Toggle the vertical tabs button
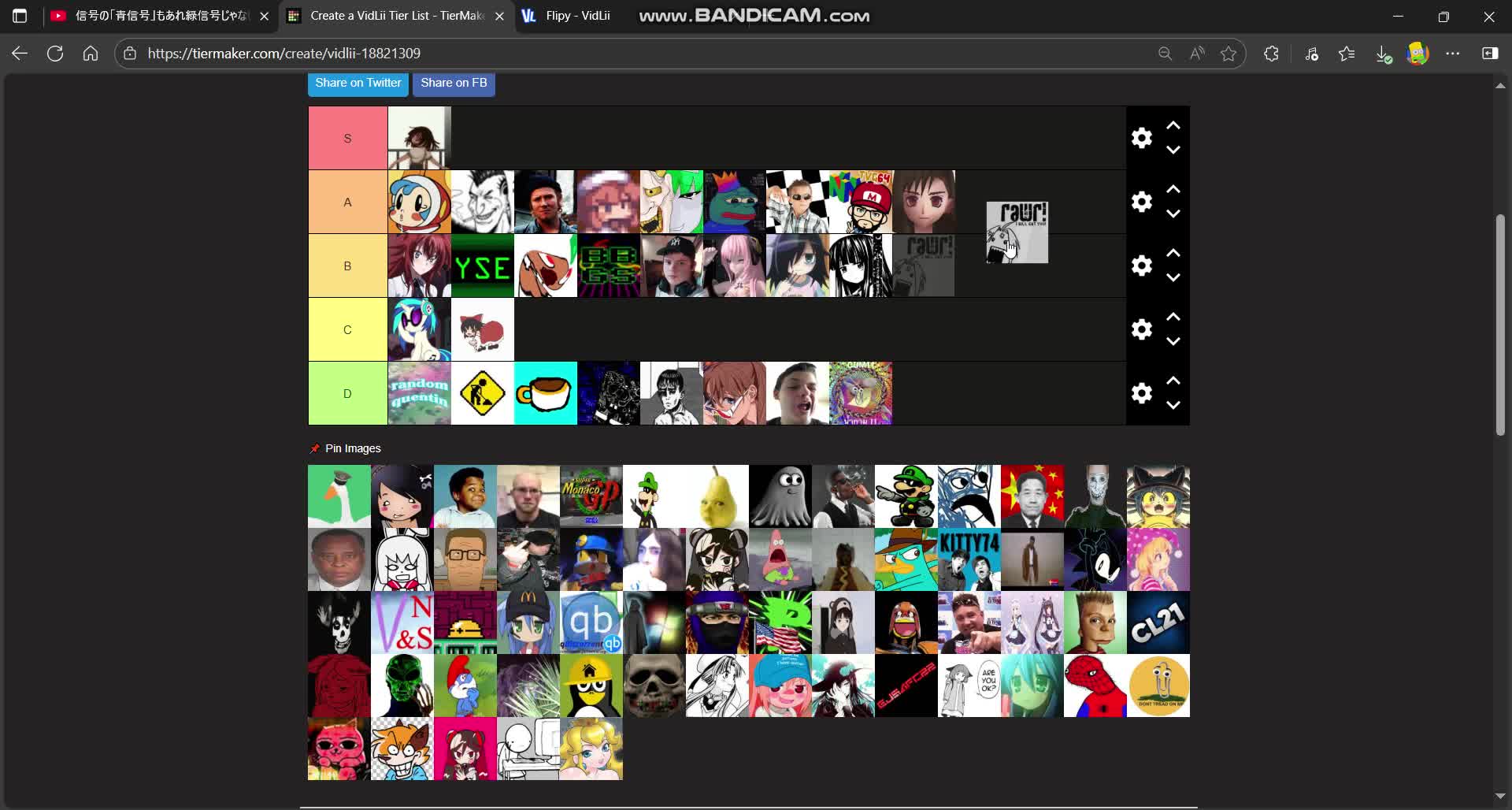This screenshot has height=810, width=1512. [x=19, y=15]
